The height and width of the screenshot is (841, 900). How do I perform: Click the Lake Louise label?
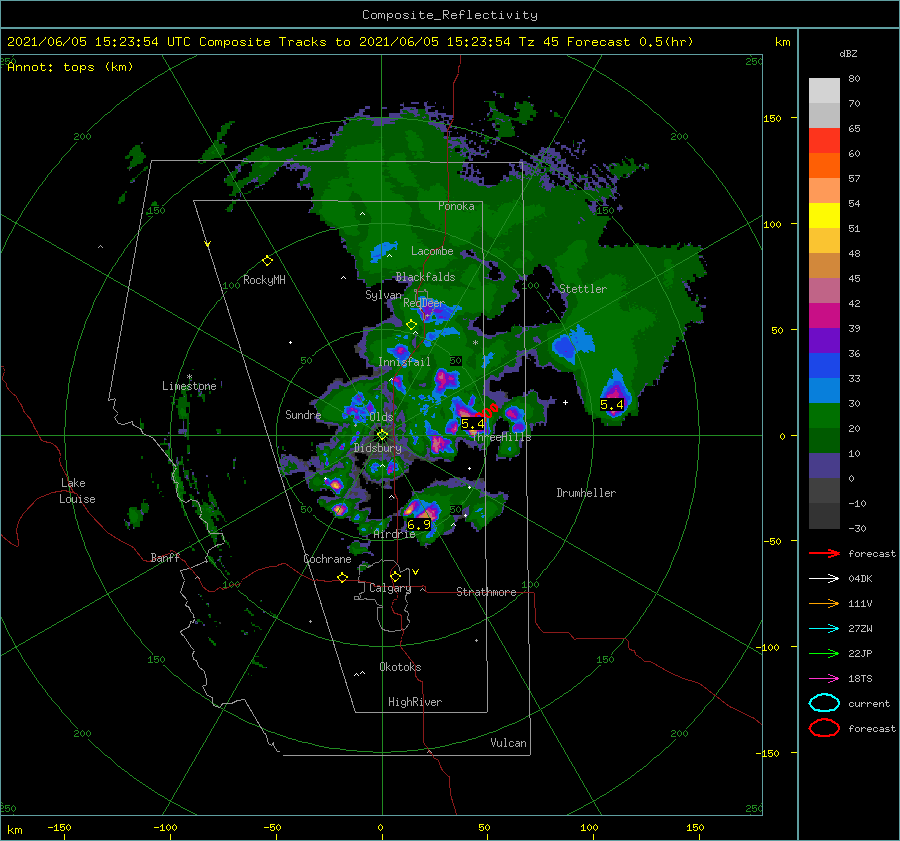[77, 491]
